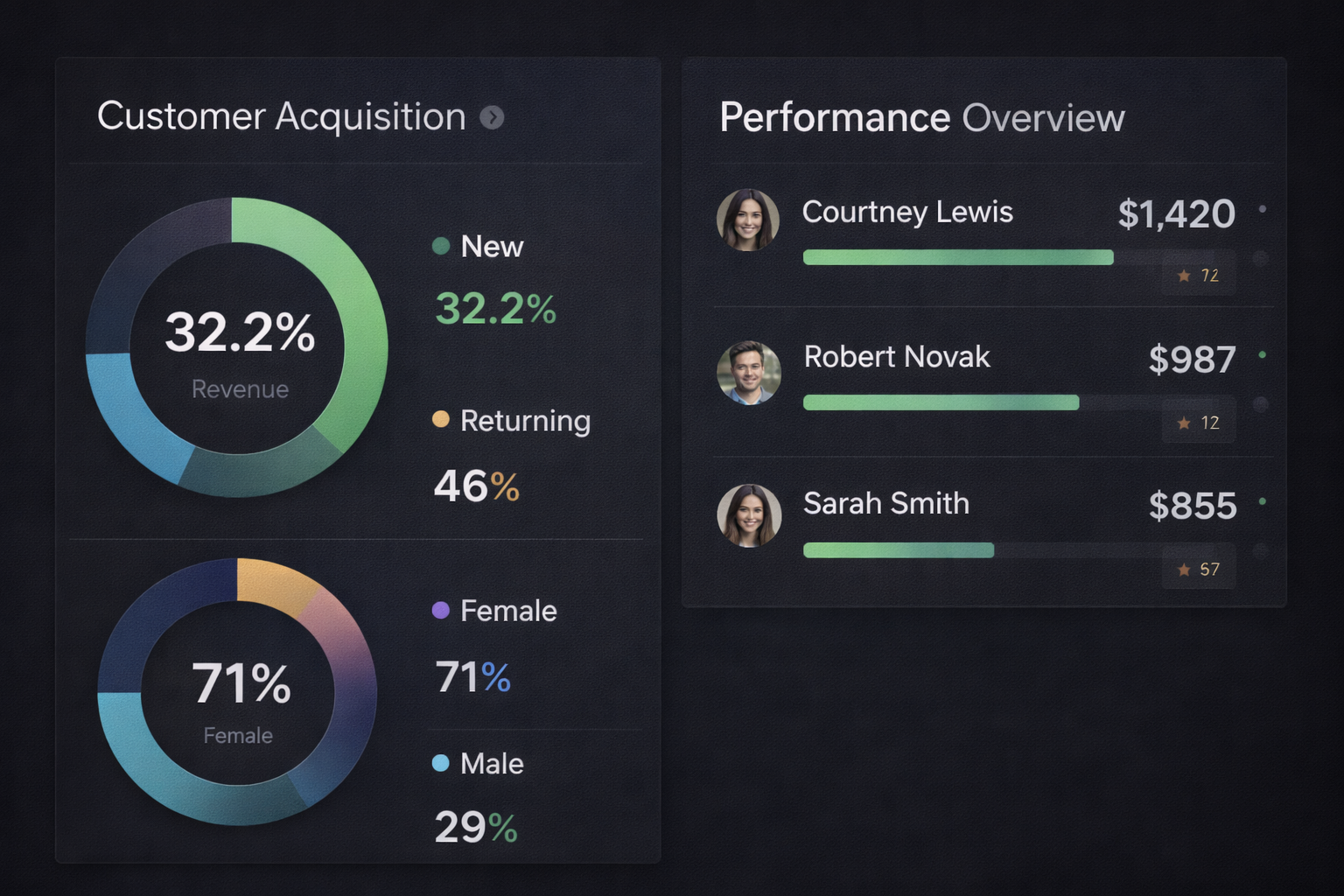
Task: Click Courtney Lewis's green progress bar
Action: [958, 257]
